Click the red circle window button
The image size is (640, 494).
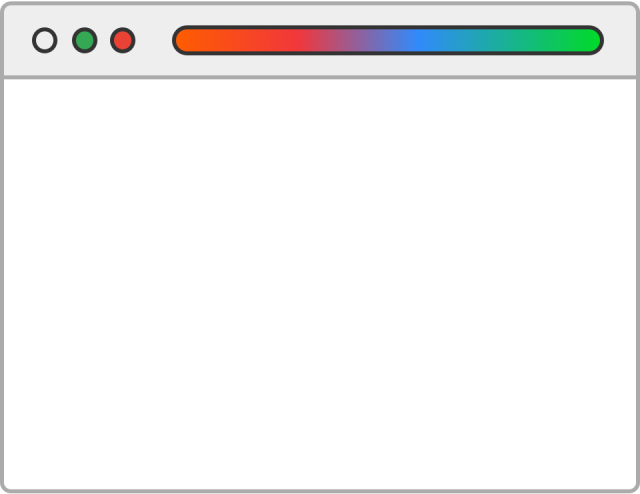(122, 40)
